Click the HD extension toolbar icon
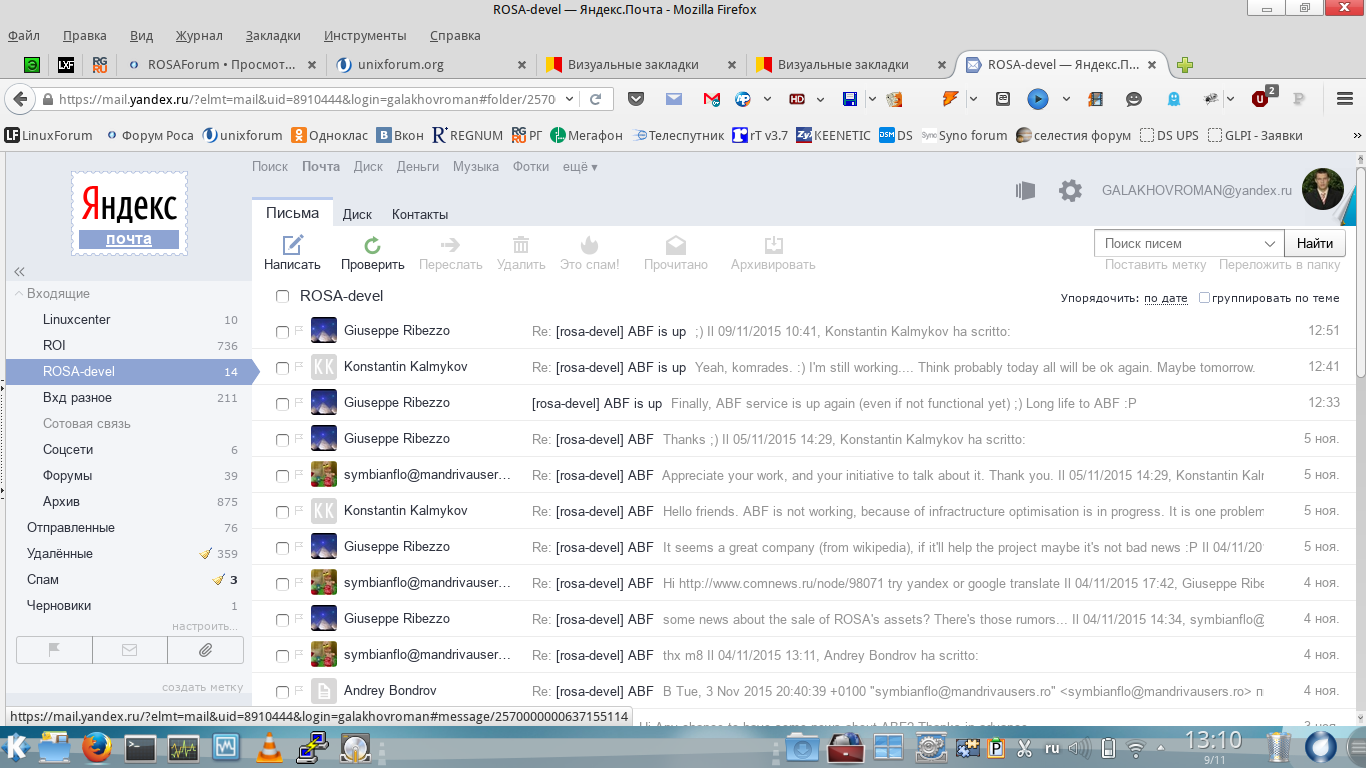Screen dimensions: 1366x768 pyautogui.click(x=797, y=99)
